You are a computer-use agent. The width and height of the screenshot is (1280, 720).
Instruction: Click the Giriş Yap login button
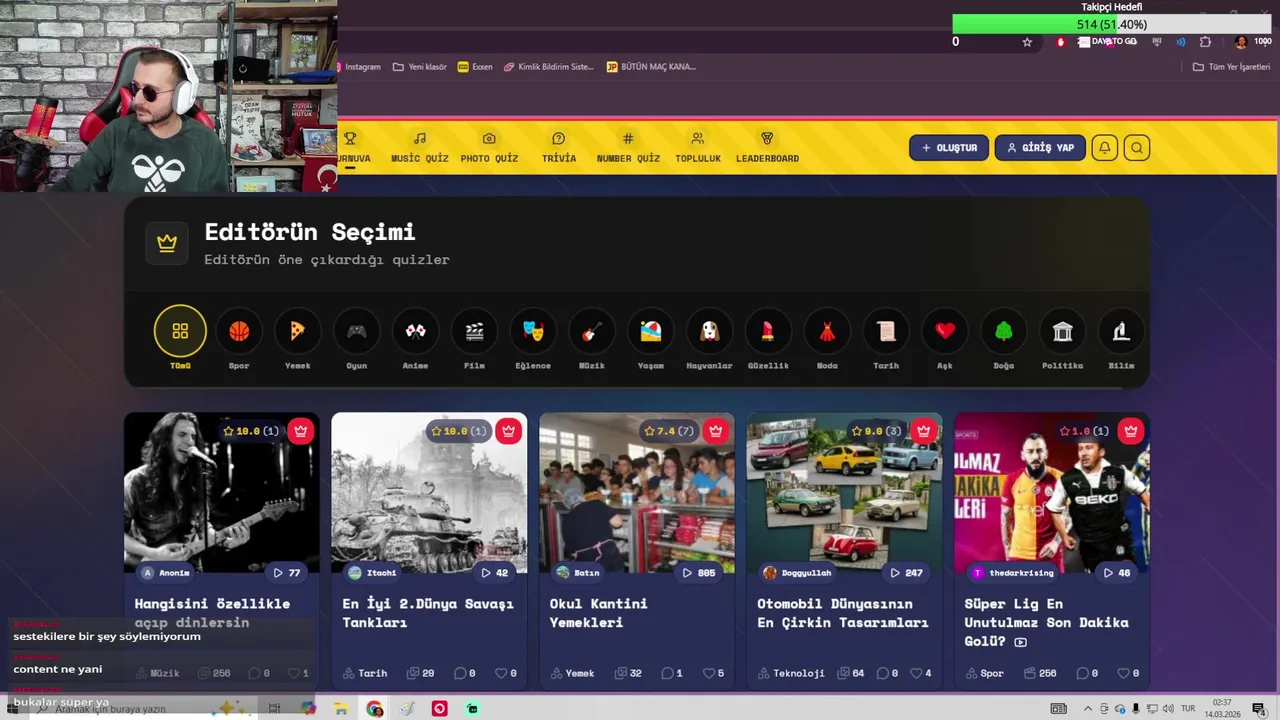1040,148
